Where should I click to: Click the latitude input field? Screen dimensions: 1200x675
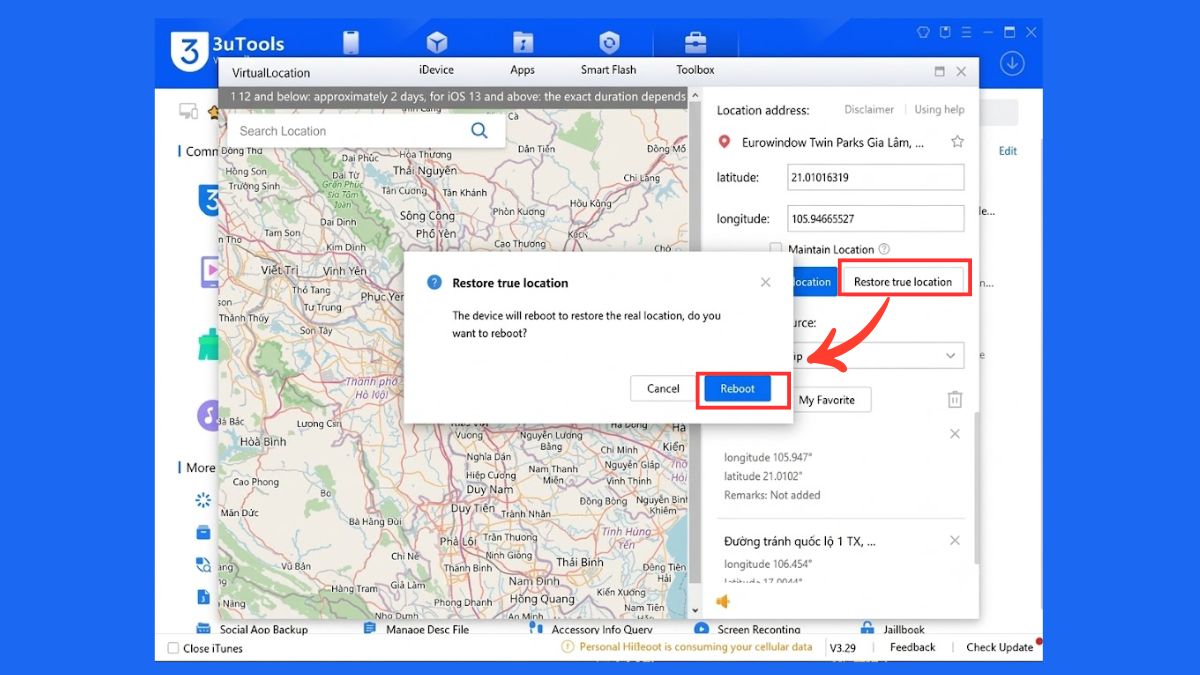(x=877, y=177)
